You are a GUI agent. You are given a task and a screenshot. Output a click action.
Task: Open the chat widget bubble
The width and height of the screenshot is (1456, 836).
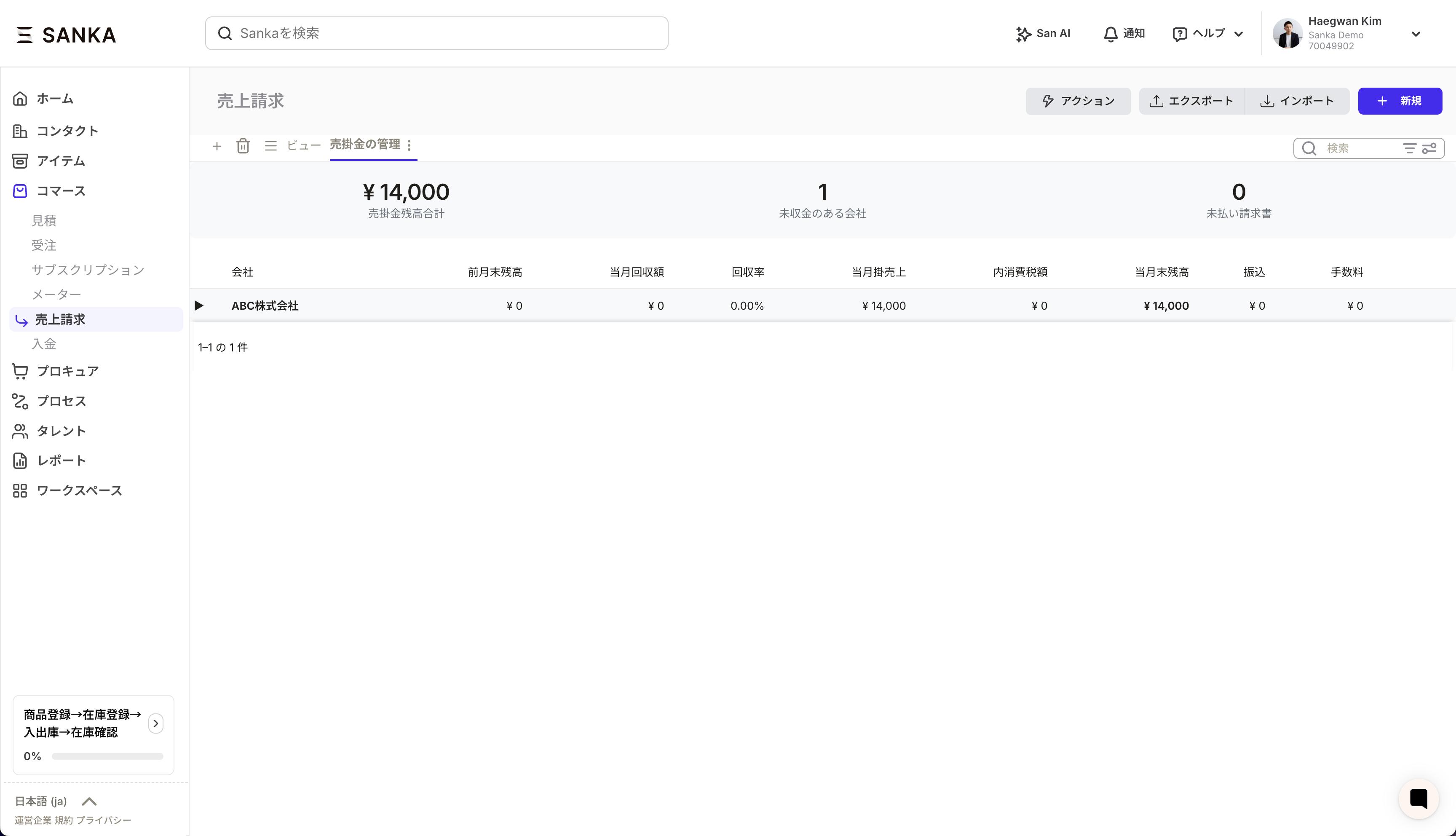[1418, 798]
